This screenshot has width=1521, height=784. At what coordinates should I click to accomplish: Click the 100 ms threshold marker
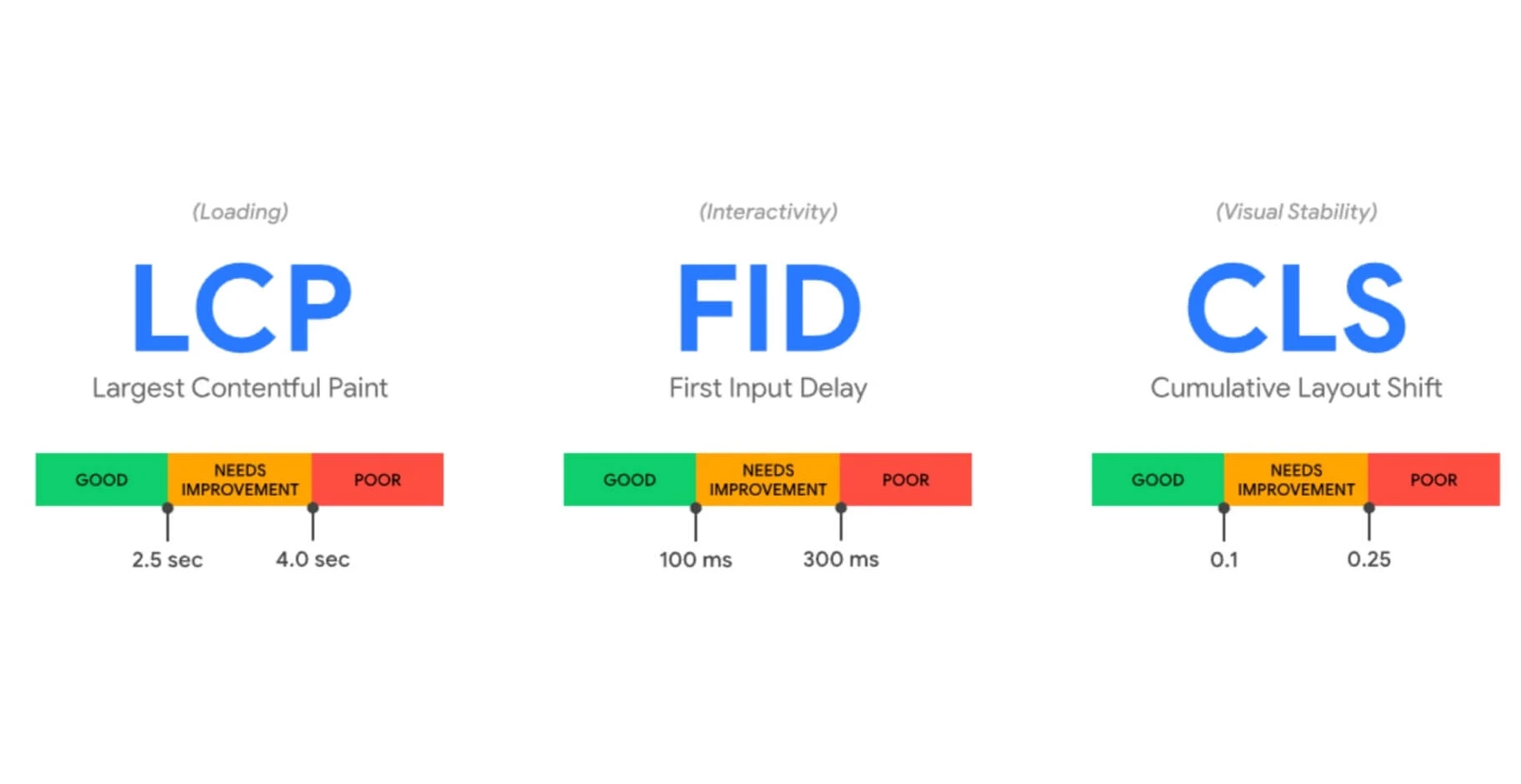tap(696, 522)
